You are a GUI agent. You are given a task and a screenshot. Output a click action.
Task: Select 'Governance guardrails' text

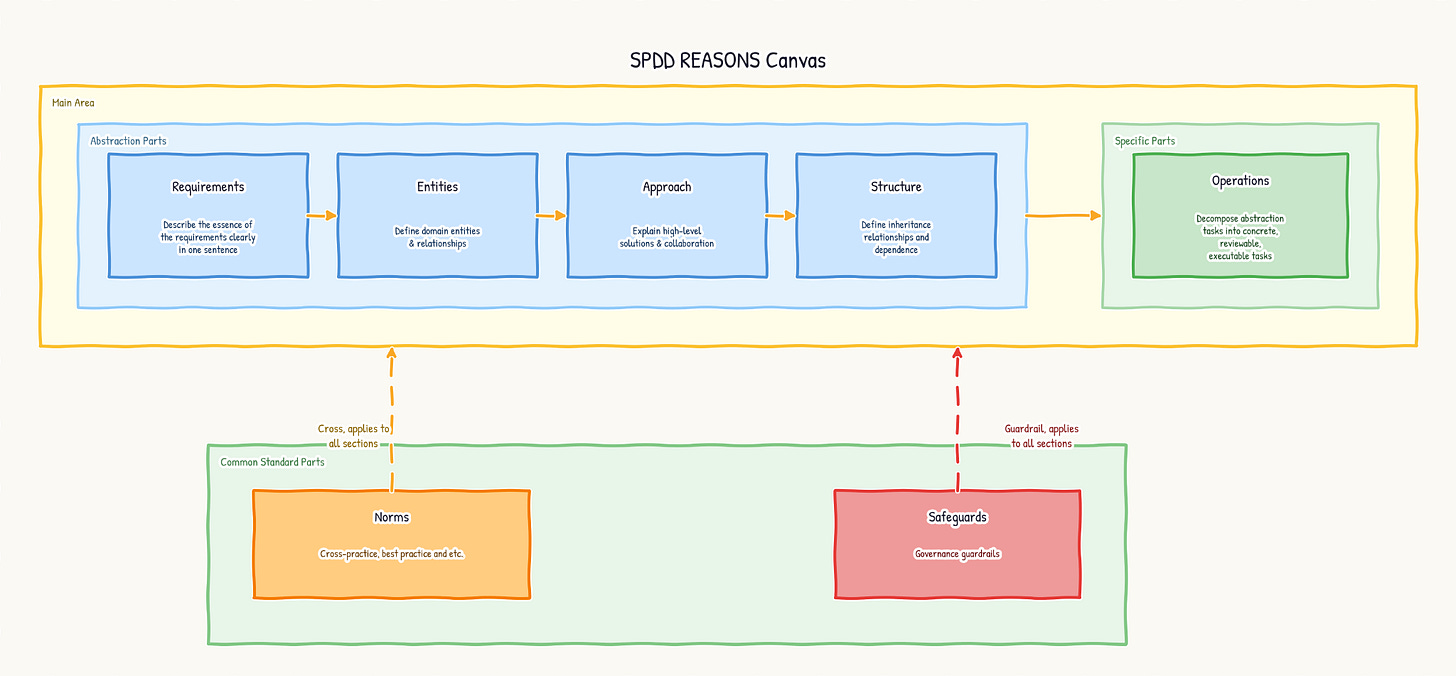tap(957, 553)
